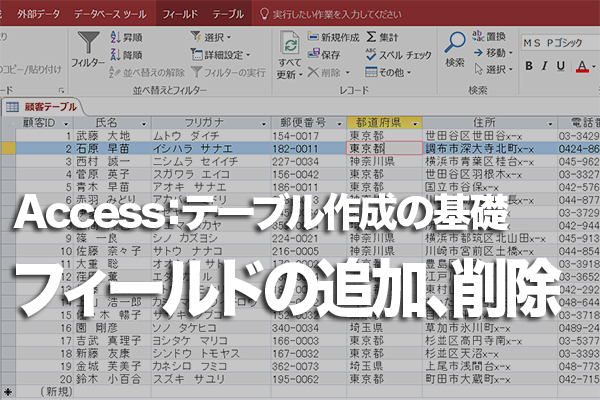Toggle Italic formatting

tap(545, 66)
